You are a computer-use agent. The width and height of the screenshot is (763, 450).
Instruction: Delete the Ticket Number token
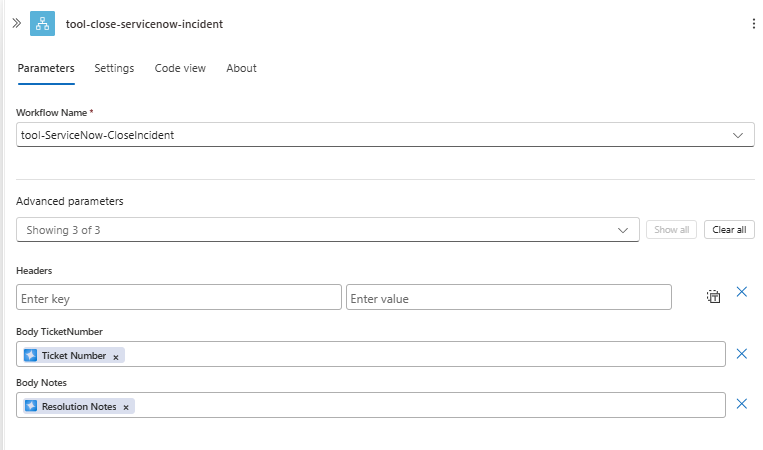(116, 356)
